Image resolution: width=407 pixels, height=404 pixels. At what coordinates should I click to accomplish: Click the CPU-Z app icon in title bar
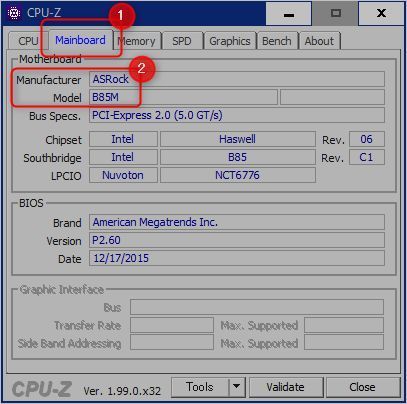tap(14, 13)
